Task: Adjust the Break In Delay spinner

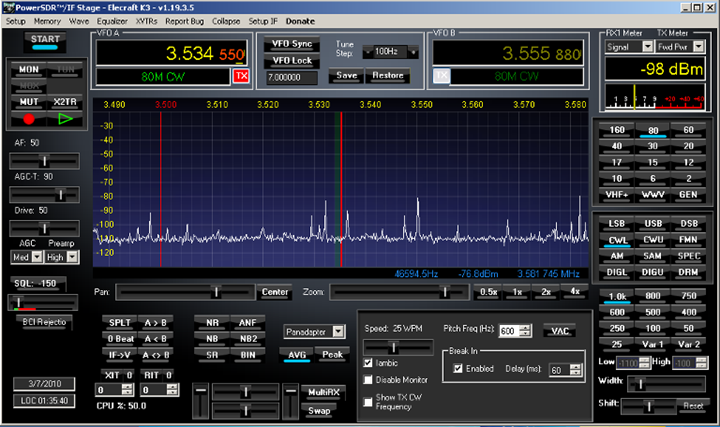Action: click(x=576, y=370)
